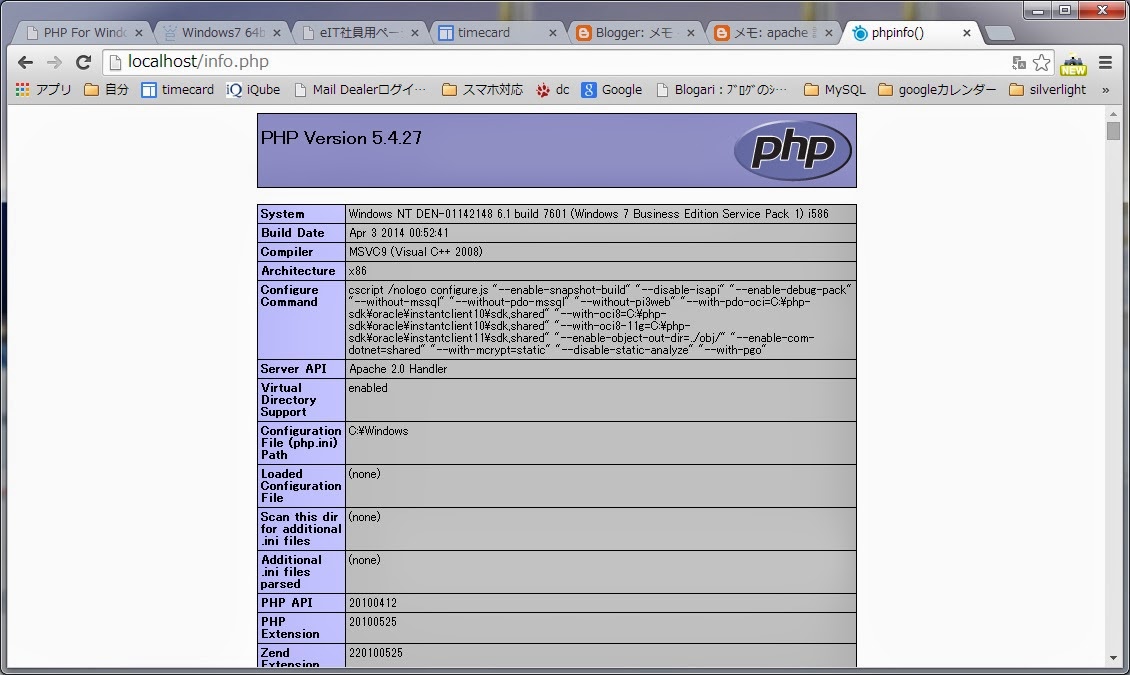Show more bookmarks with the » chevron
Image resolution: width=1130 pixels, height=675 pixels.
click(1105, 90)
